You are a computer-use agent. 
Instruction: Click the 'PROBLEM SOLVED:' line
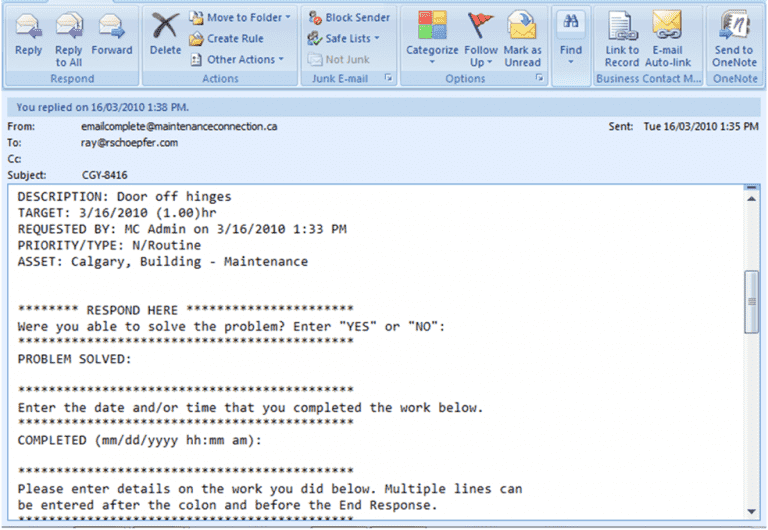74,359
